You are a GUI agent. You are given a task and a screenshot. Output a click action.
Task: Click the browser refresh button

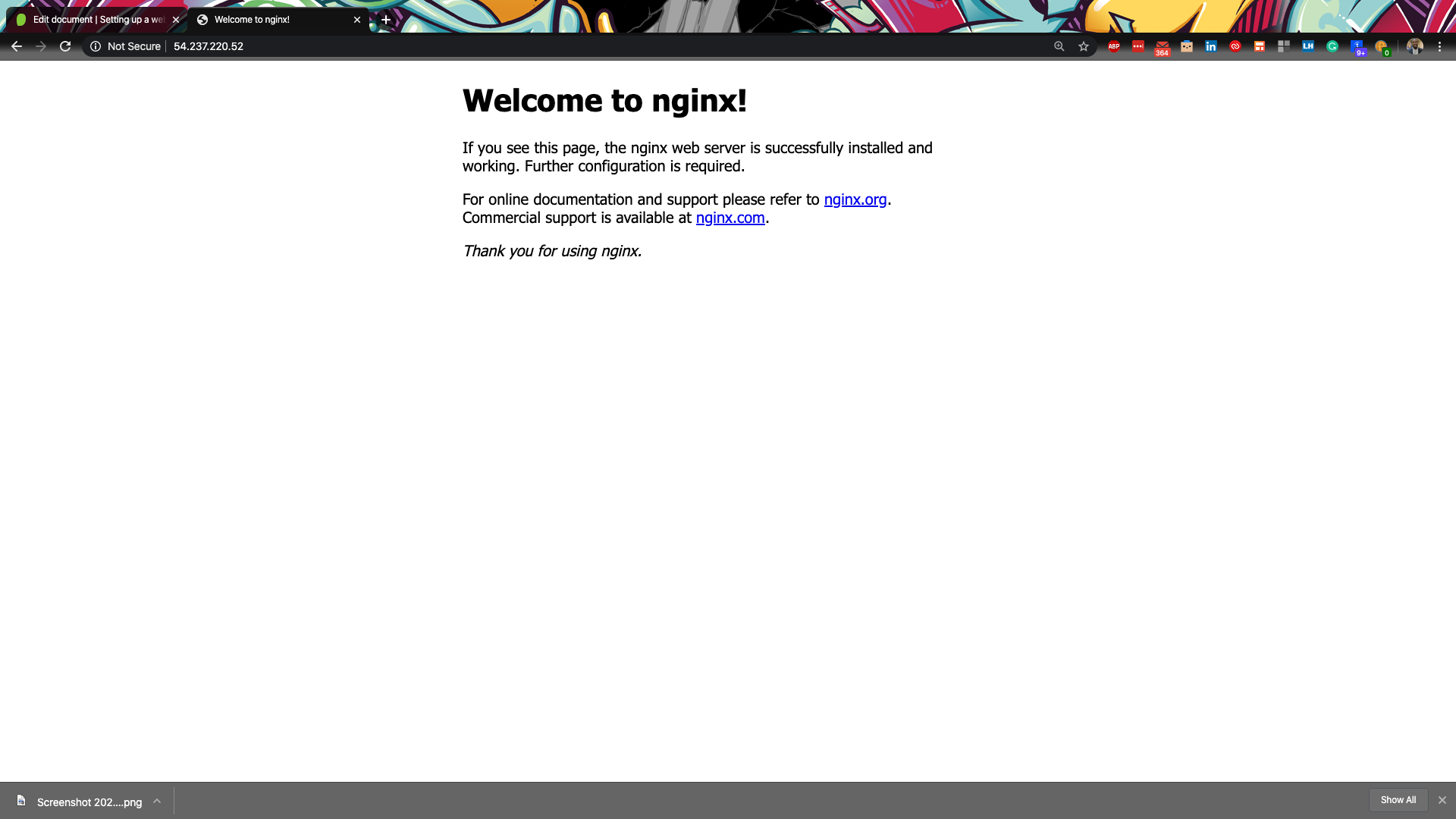click(64, 47)
